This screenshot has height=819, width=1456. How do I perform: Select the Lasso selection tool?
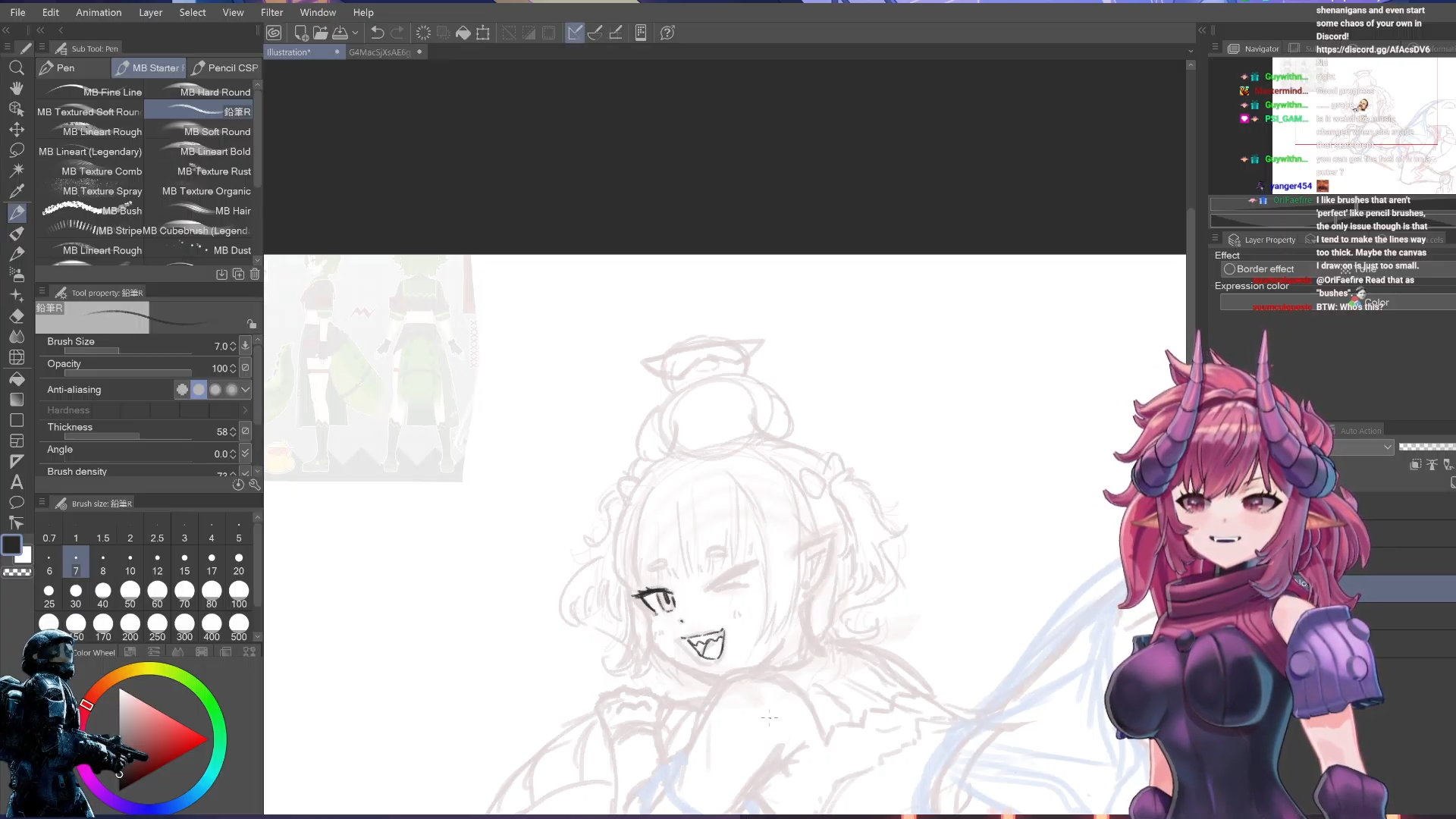[x=16, y=150]
